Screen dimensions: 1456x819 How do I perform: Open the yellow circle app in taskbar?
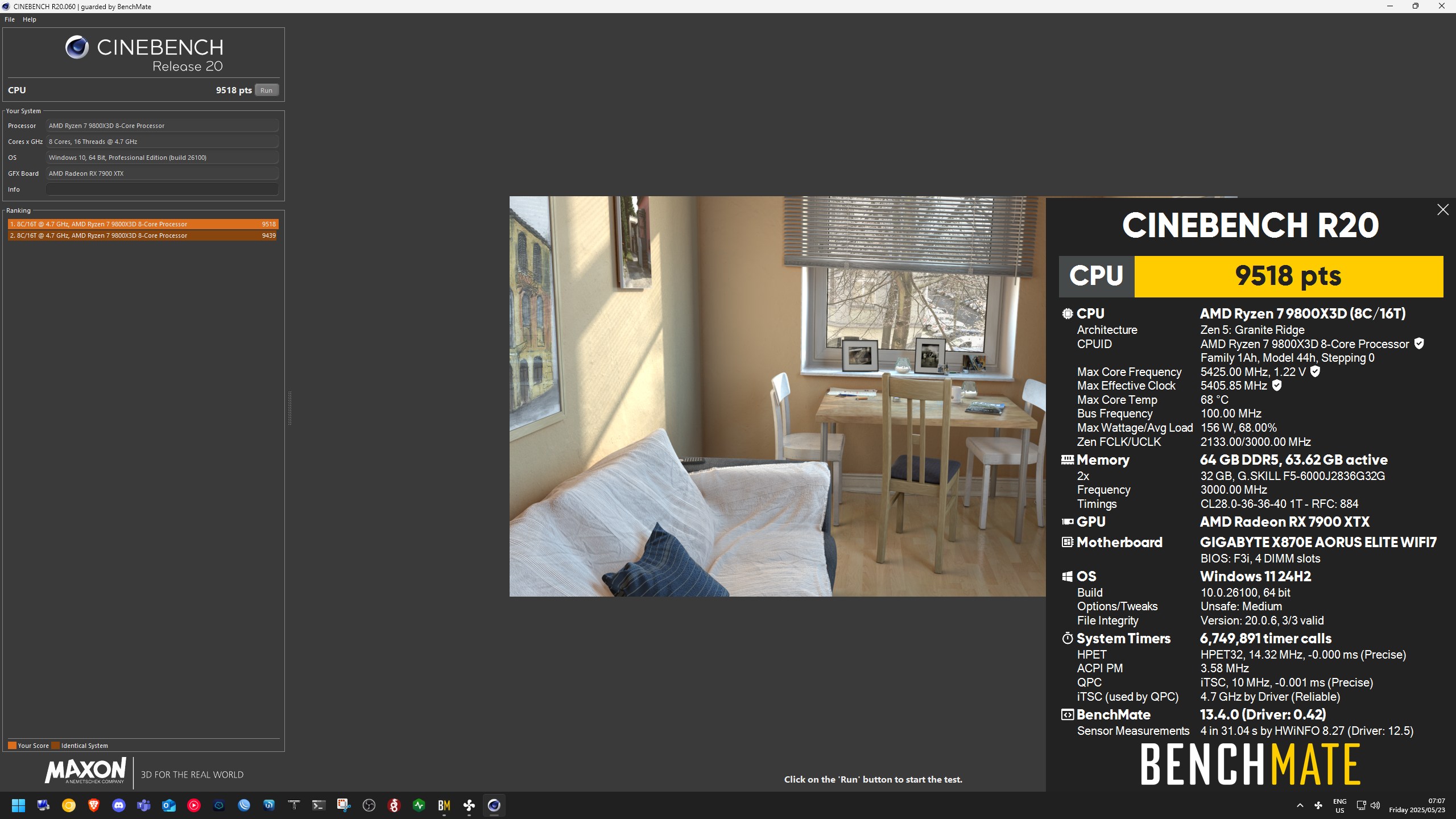pyautogui.click(x=69, y=805)
